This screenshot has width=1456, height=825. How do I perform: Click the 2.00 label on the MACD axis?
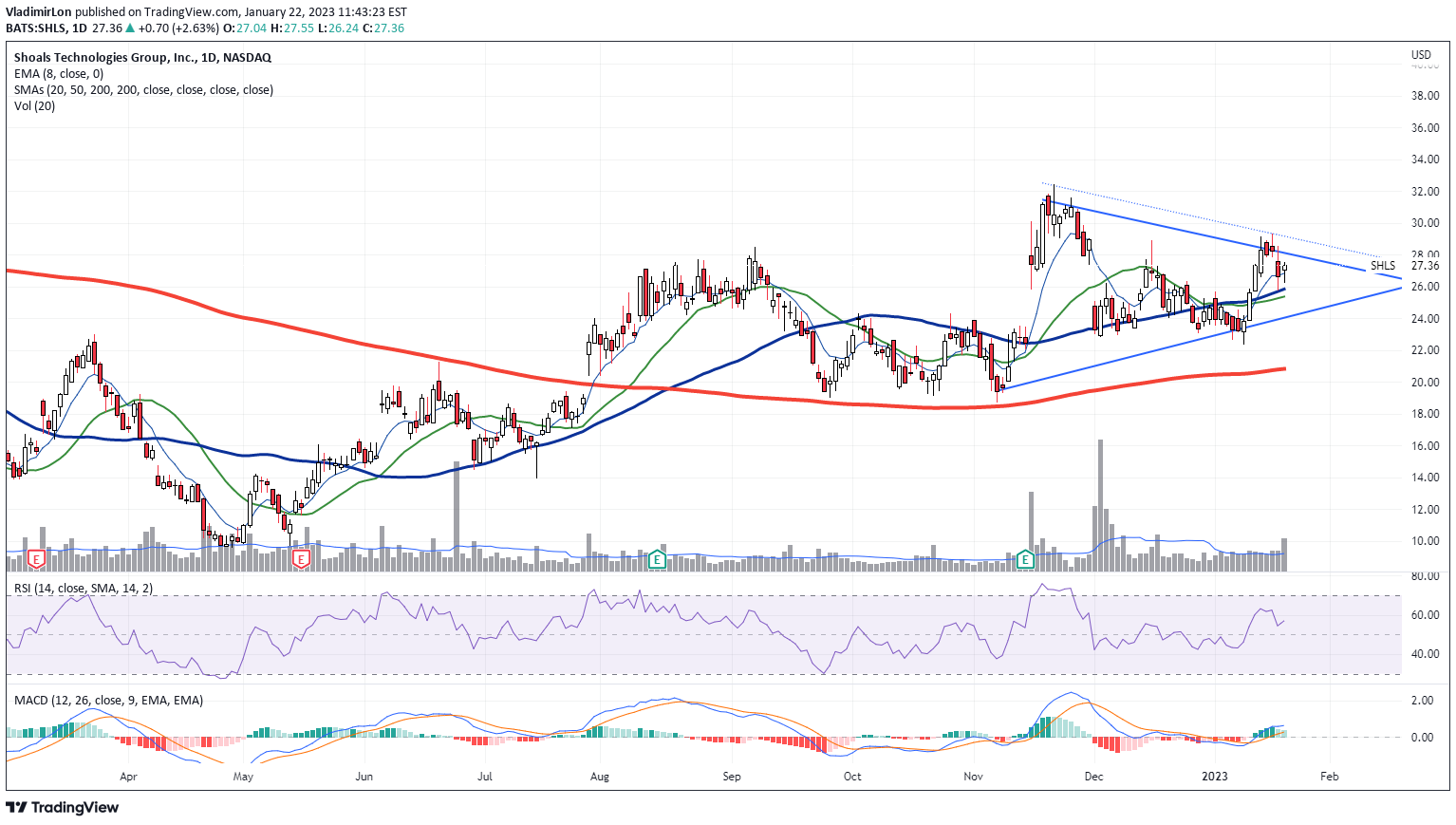click(x=1422, y=701)
